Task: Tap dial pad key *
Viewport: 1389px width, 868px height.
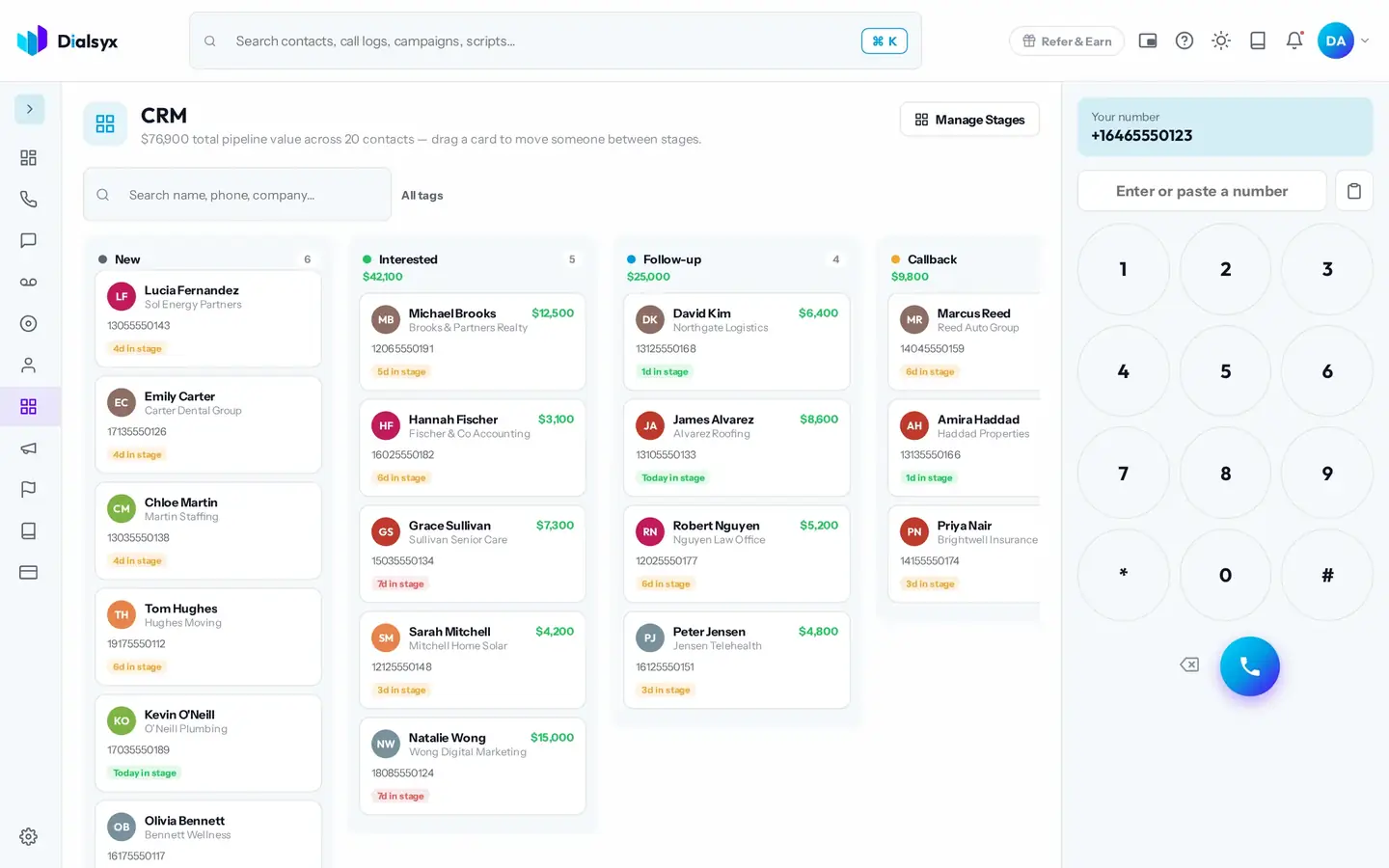Action: [1123, 575]
